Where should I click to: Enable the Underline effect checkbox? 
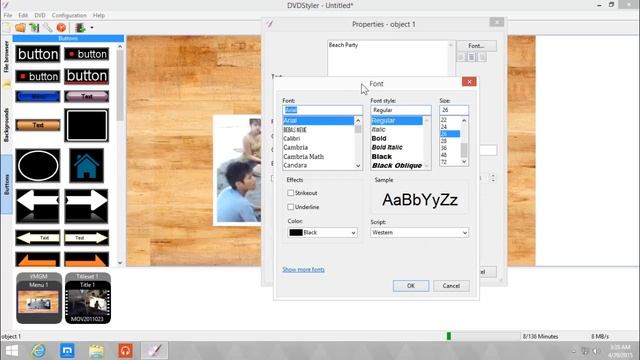click(291, 207)
